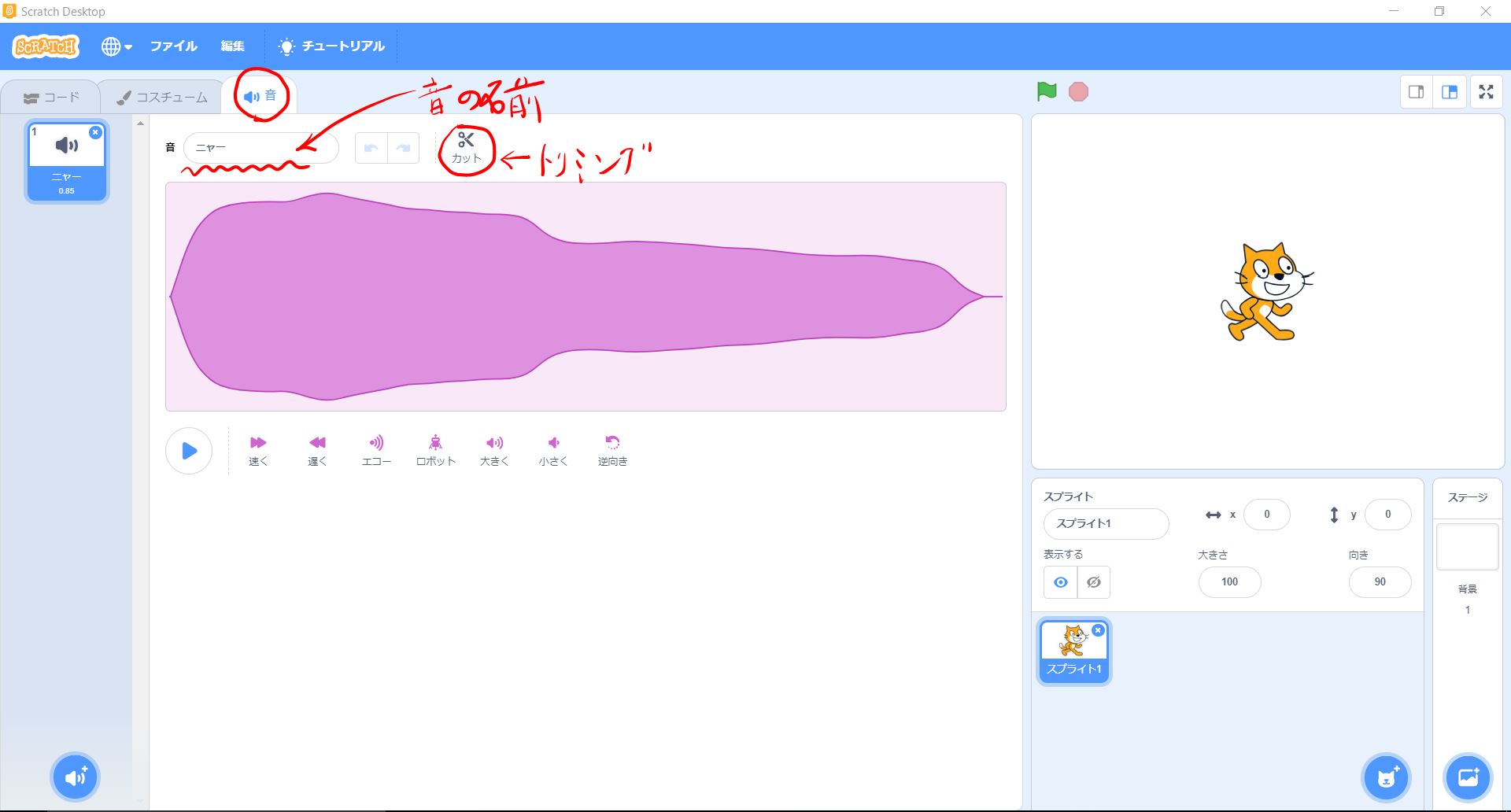The image size is (1511, 812).
Task: Select the 音 sounds tab
Action: [x=260, y=96]
